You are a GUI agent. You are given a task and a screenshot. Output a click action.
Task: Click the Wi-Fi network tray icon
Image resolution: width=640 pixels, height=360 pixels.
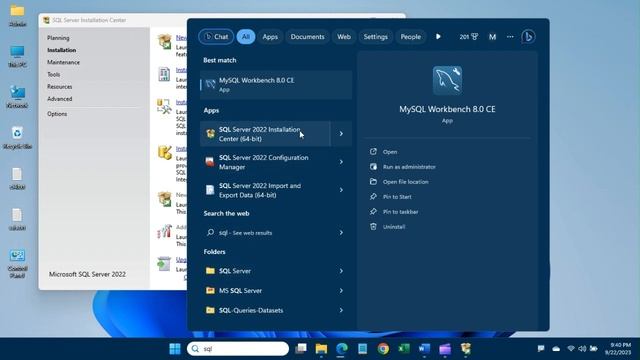pos(571,349)
